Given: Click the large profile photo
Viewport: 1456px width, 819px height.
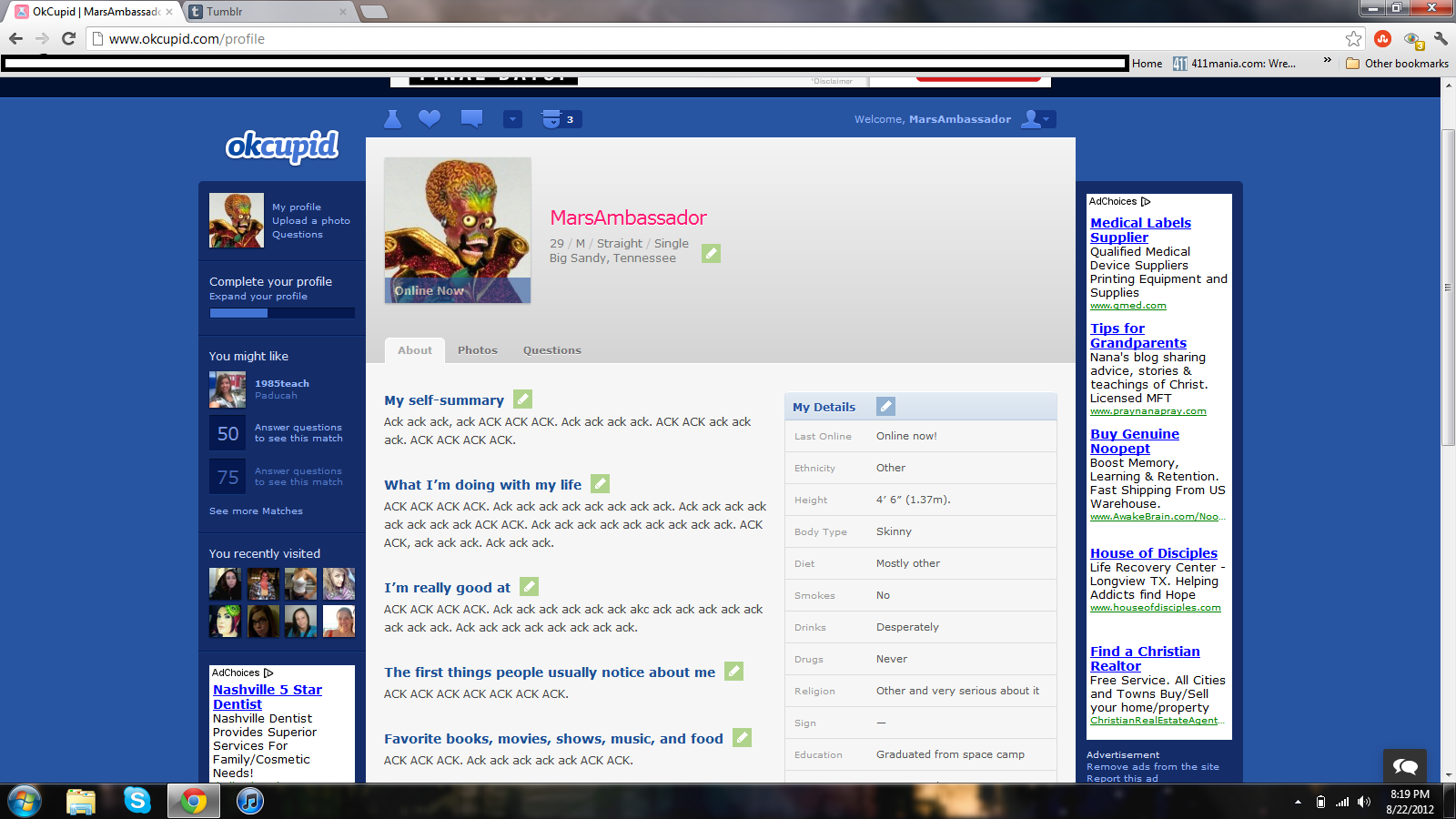Looking at the screenshot, I should (458, 230).
